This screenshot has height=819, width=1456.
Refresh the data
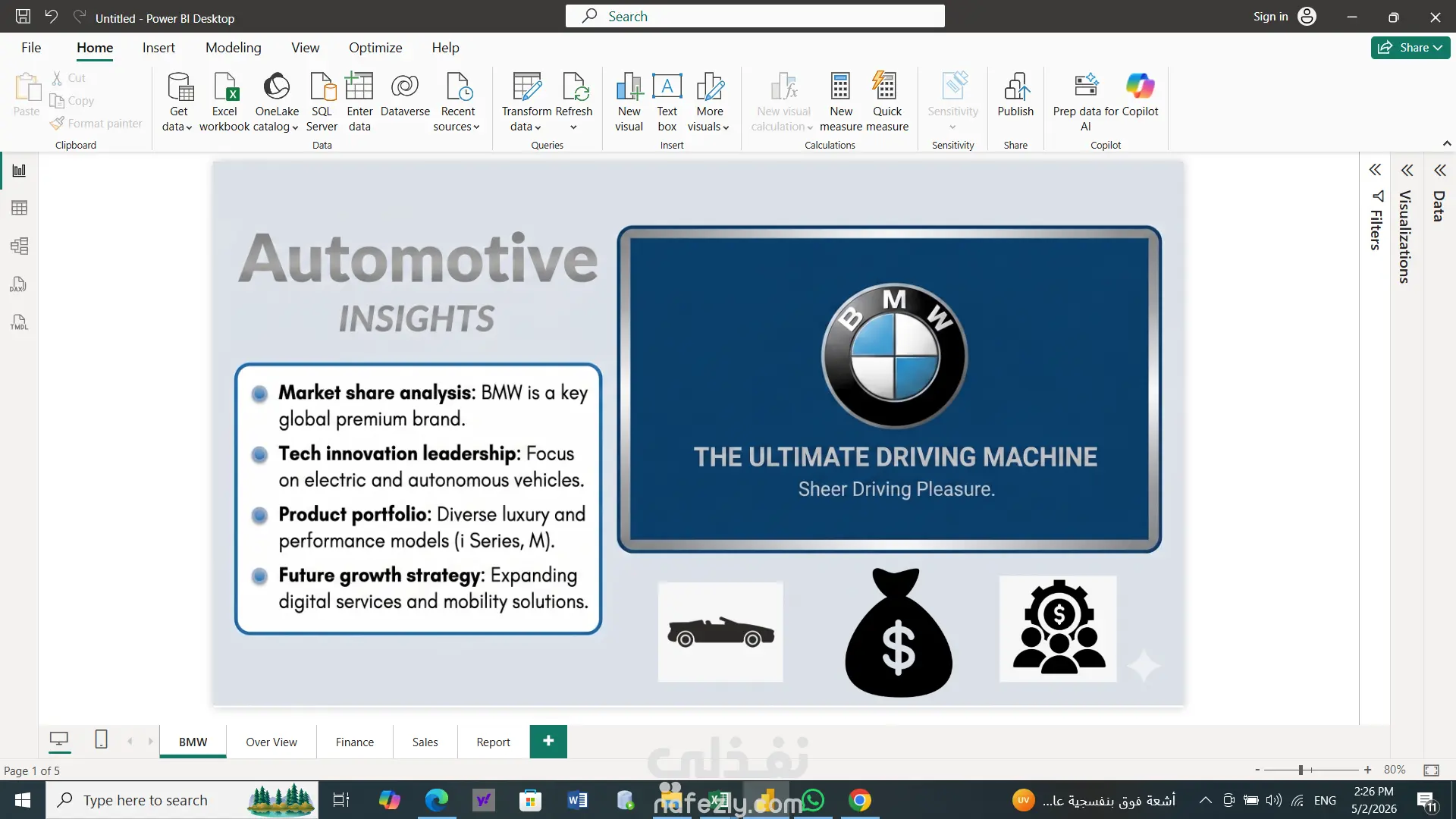pos(574,93)
